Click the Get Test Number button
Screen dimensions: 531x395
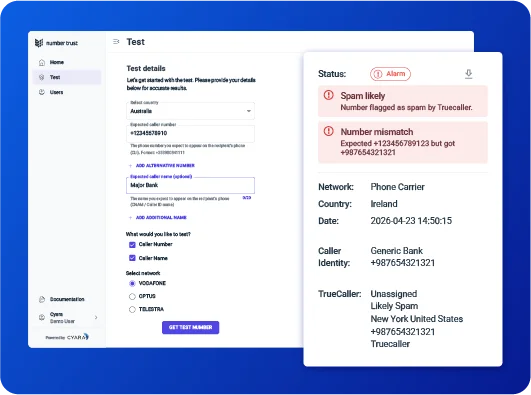coord(190,327)
